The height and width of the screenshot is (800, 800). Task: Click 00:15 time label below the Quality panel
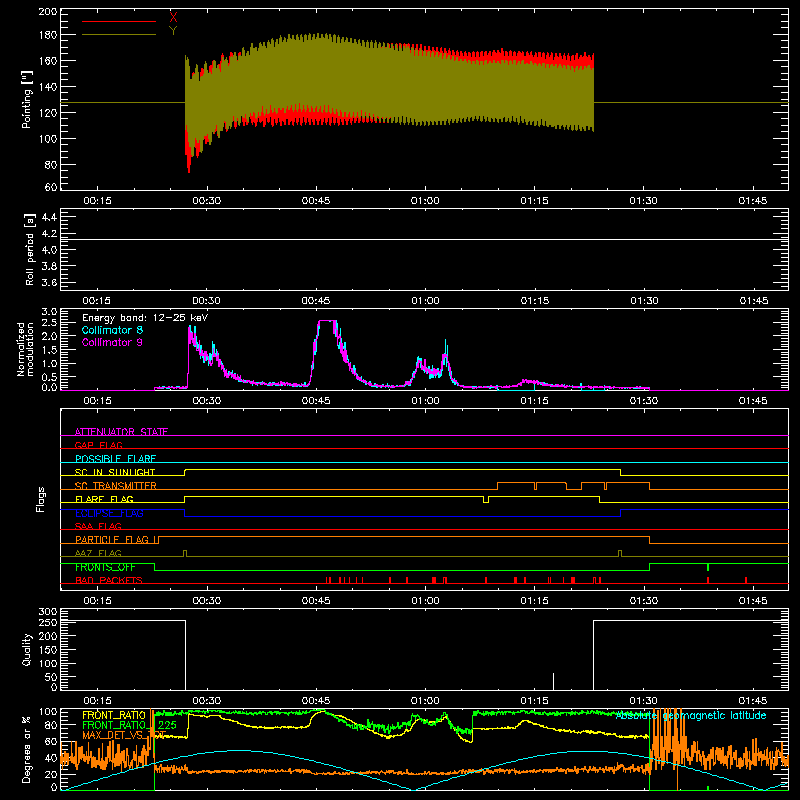tap(97, 701)
